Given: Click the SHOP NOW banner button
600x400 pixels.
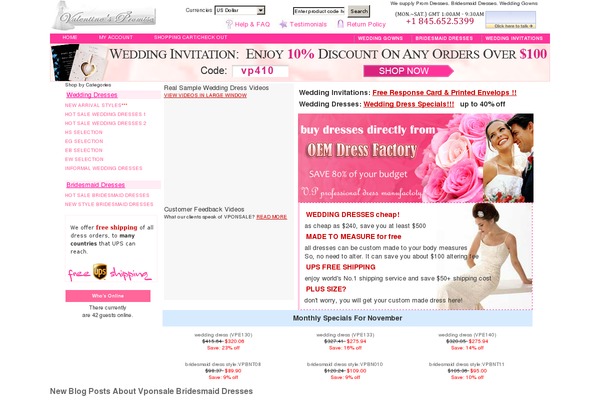Looking at the screenshot, I should coord(408,71).
